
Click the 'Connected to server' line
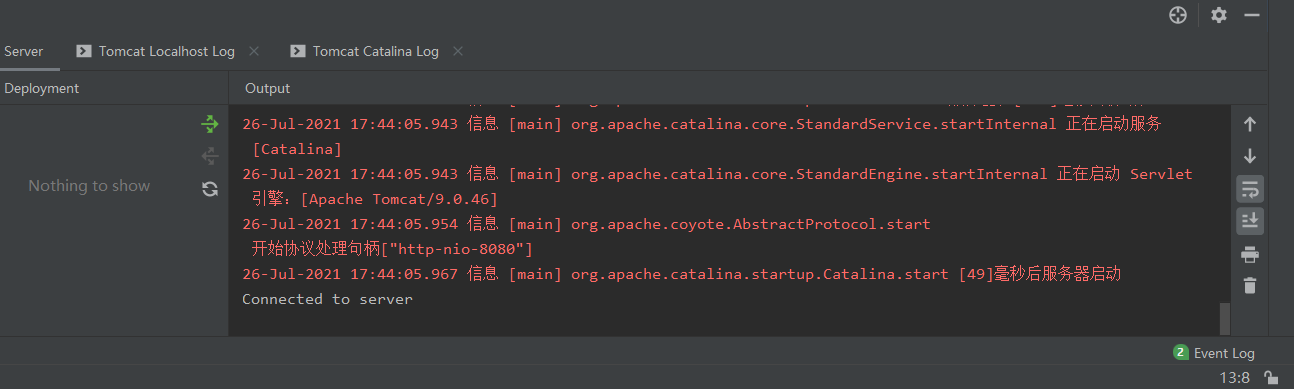[x=327, y=299]
